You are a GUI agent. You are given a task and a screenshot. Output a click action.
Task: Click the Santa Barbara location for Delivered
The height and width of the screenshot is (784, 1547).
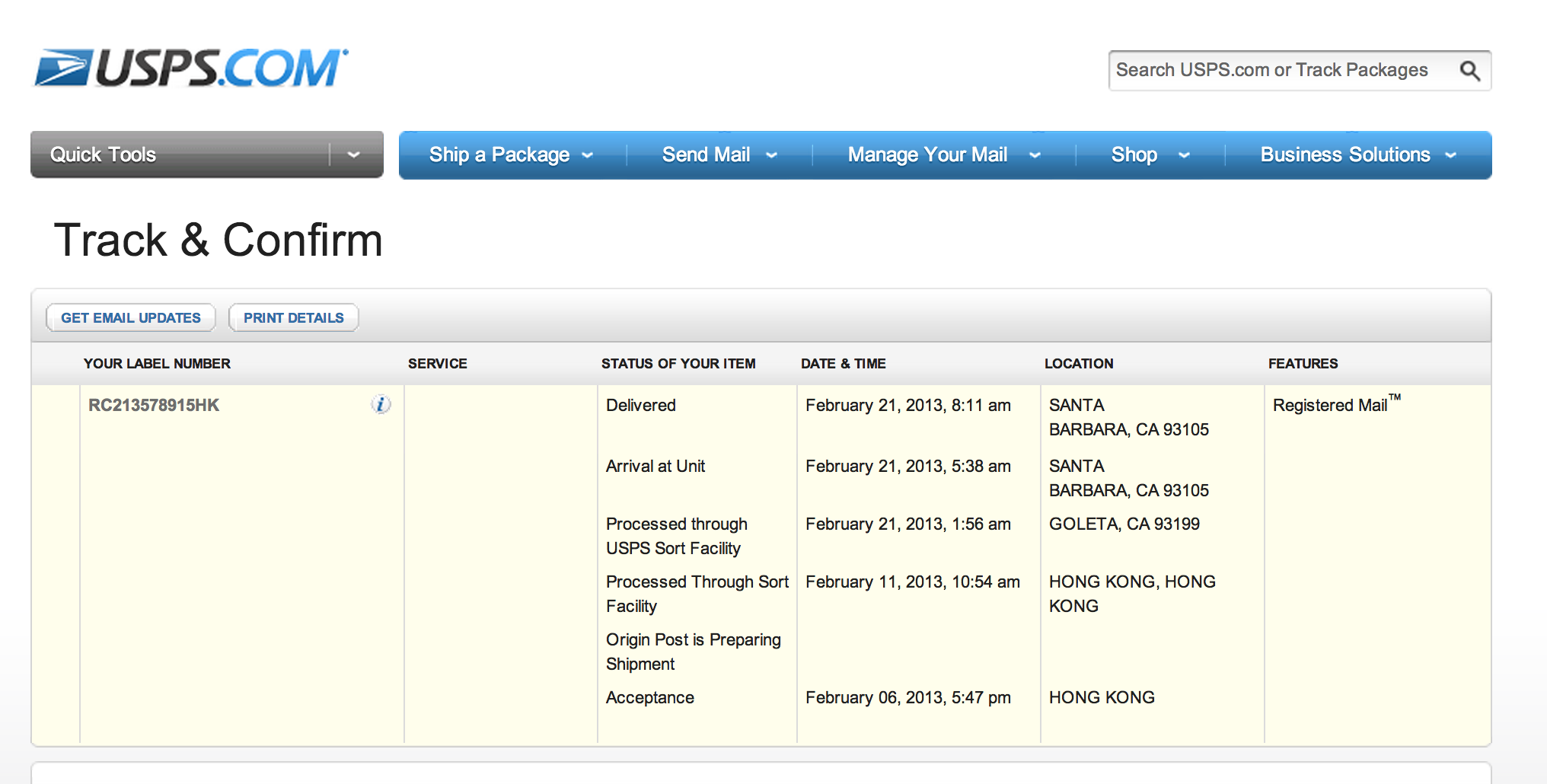pos(1129,417)
